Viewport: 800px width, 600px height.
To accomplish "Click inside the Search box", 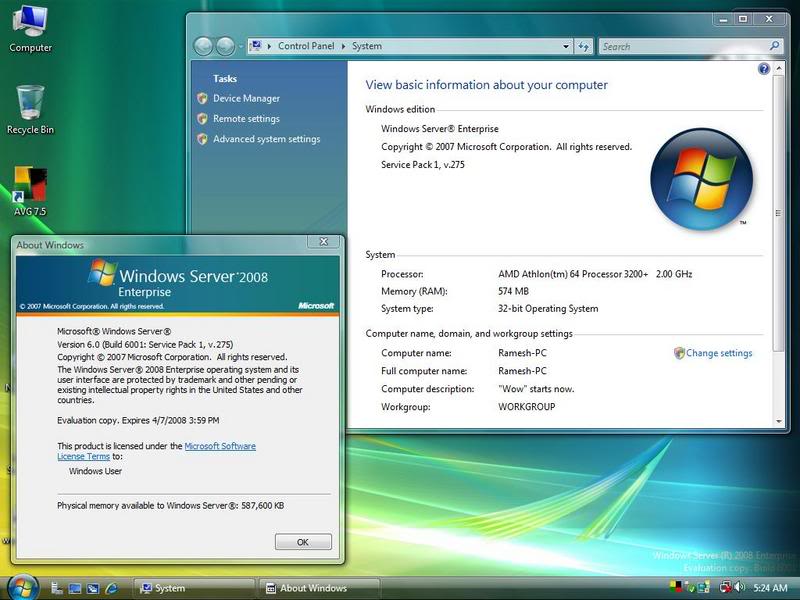I will 680,46.
